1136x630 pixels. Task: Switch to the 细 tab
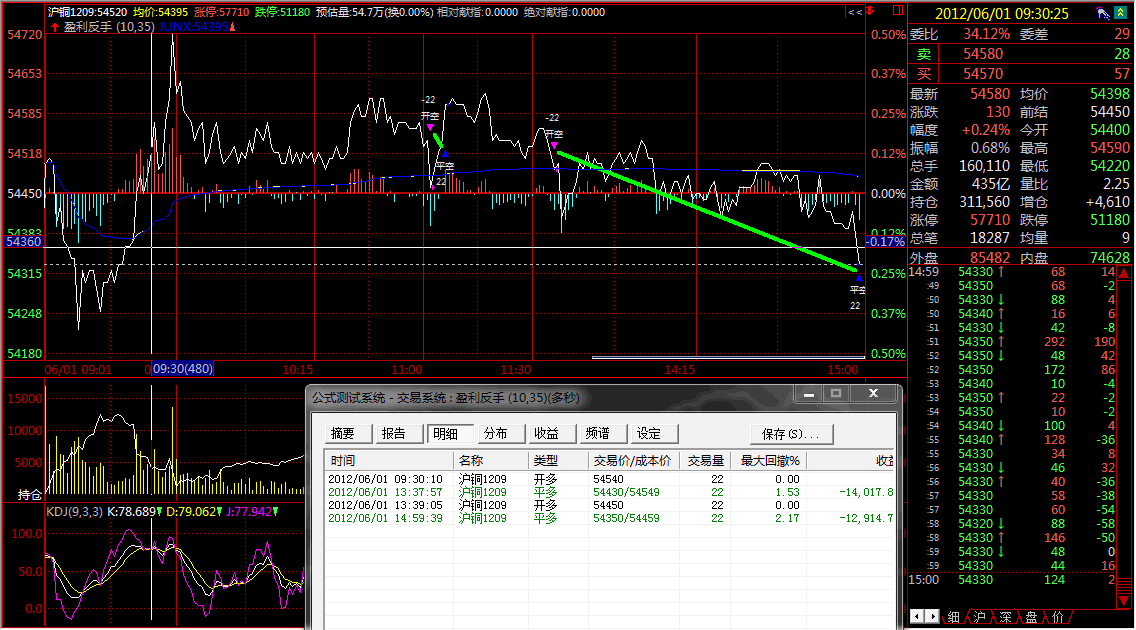point(953,617)
